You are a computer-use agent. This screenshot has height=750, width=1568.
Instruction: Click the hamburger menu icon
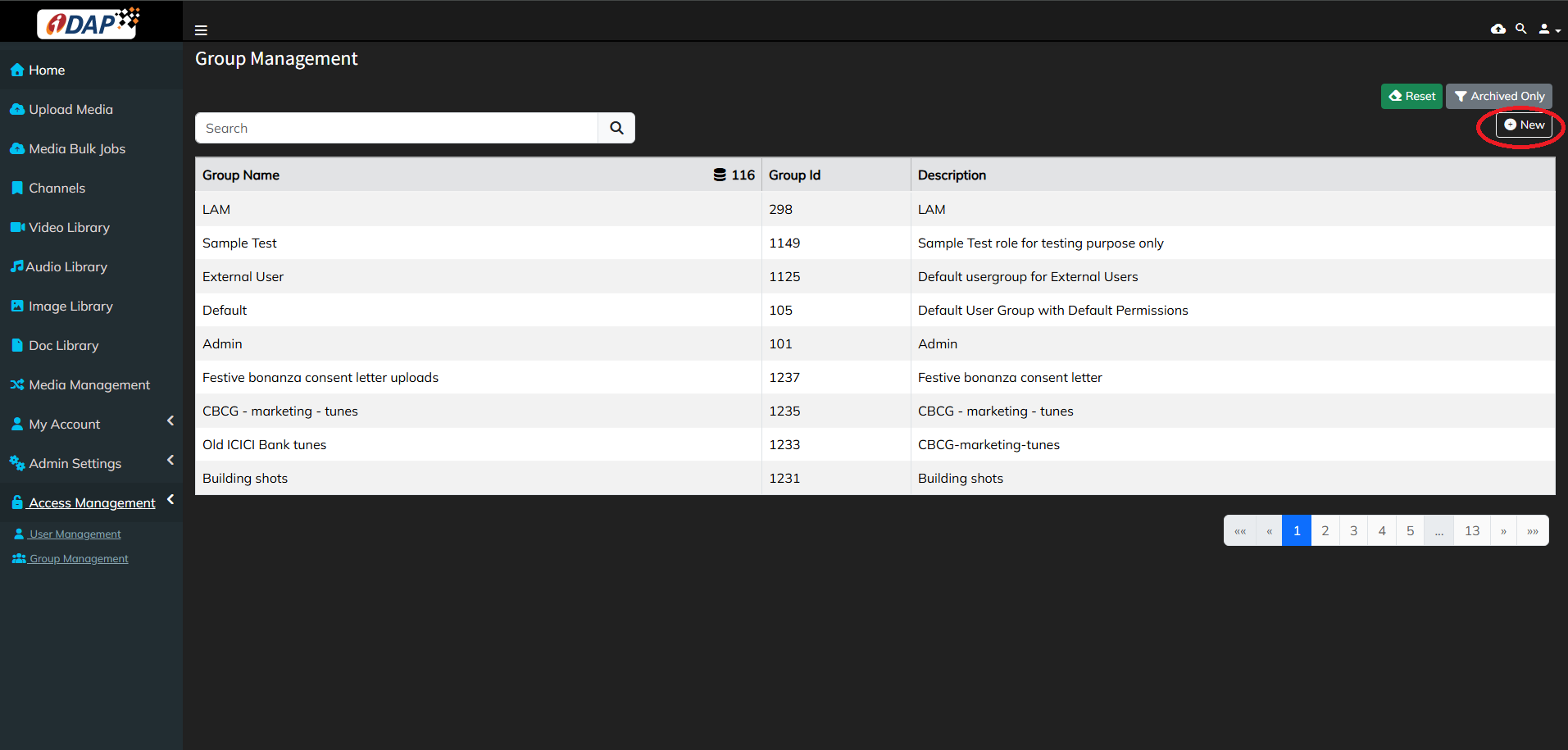click(201, 30)
